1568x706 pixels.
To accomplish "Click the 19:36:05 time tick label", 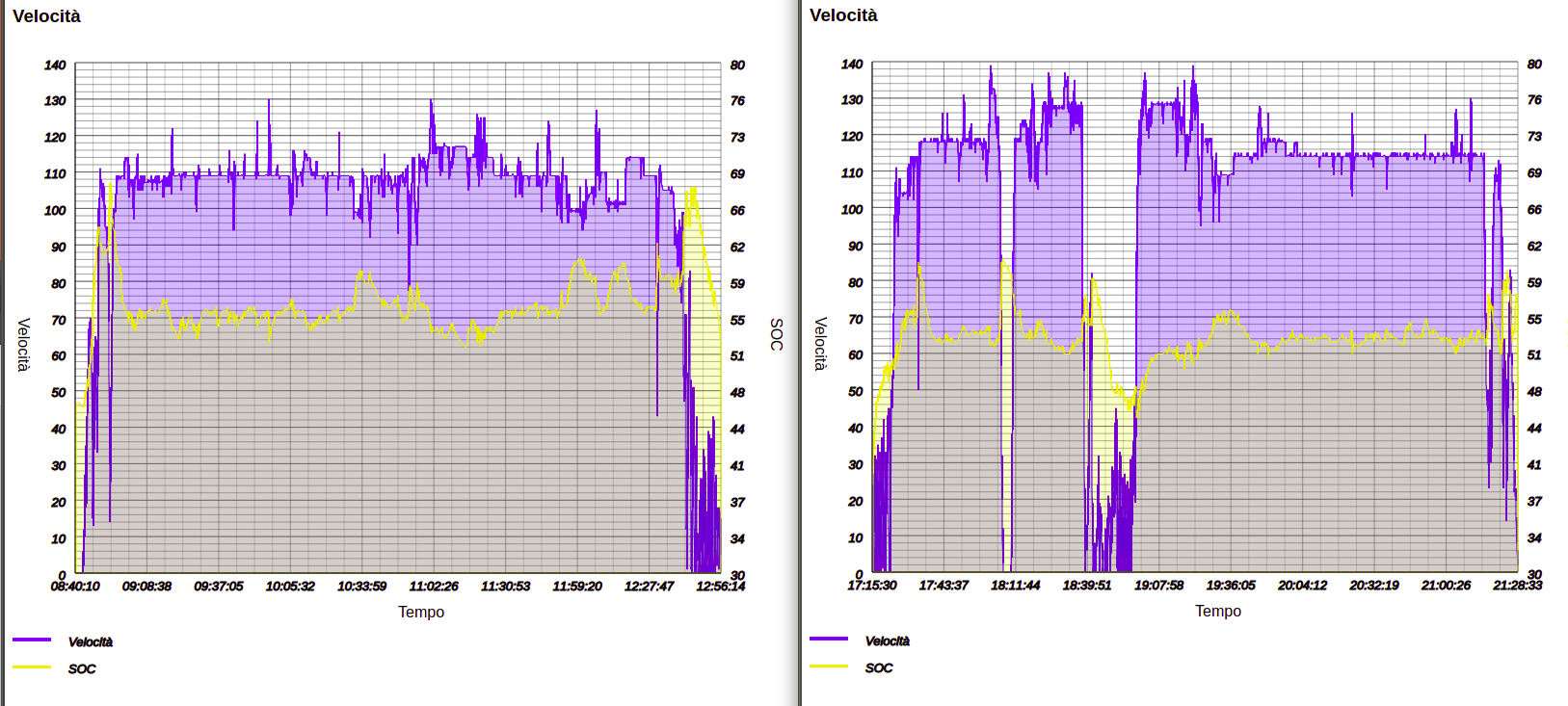I will 1231,585.
